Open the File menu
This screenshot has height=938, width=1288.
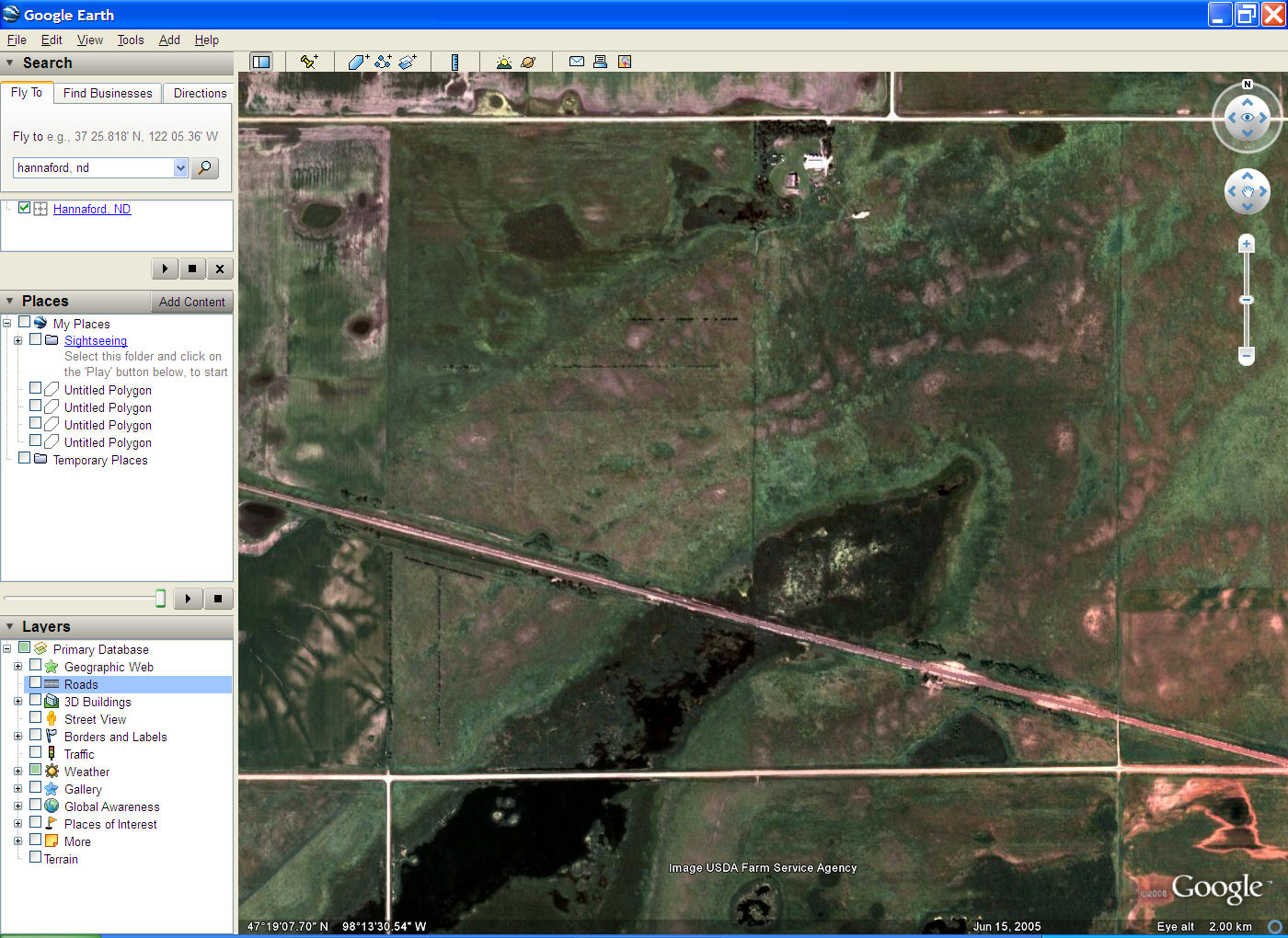click(x=17, y=40)
